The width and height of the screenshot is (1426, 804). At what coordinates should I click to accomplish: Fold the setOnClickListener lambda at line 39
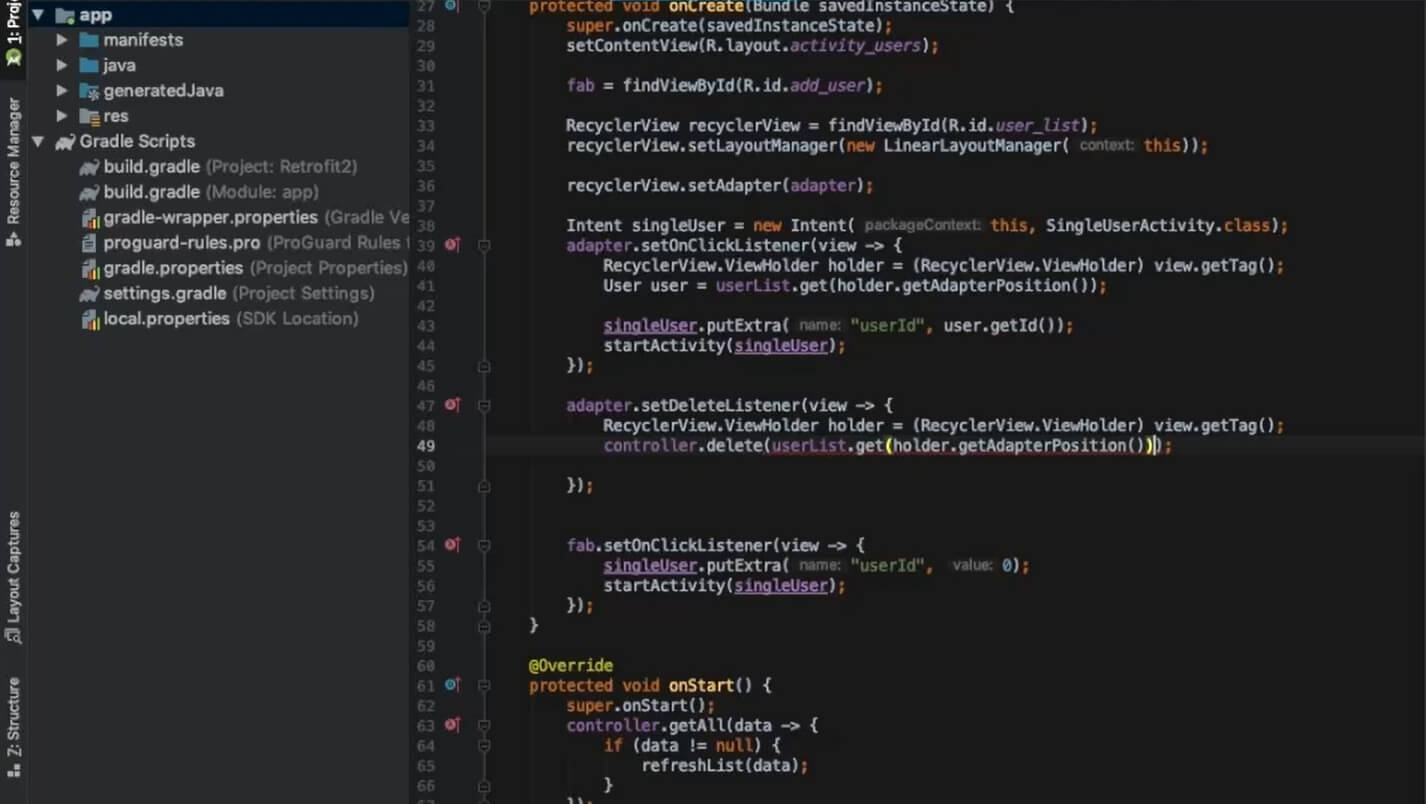pyautogui.click(x=484, y=245)
